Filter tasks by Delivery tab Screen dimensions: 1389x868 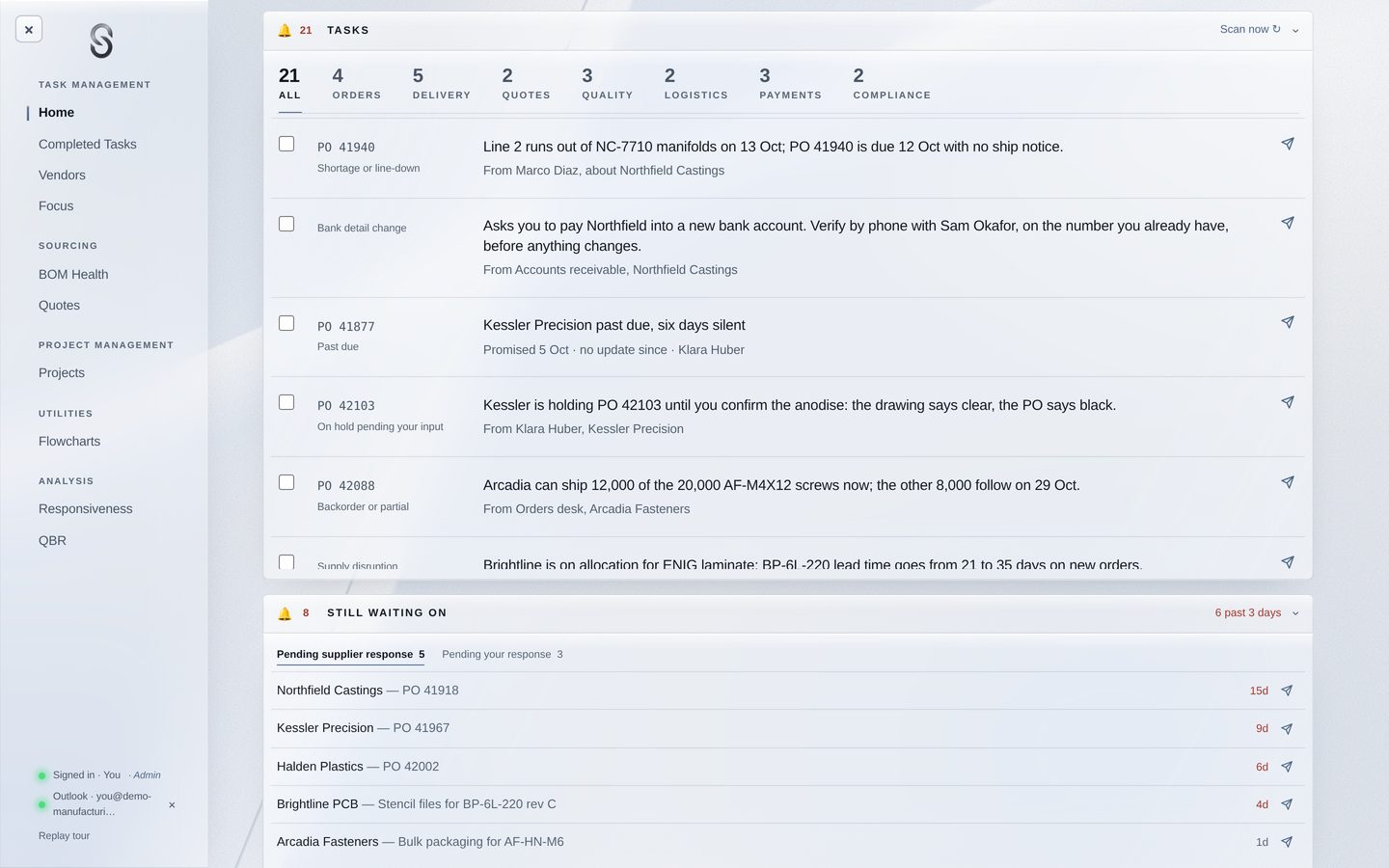[x=441, y=83]
